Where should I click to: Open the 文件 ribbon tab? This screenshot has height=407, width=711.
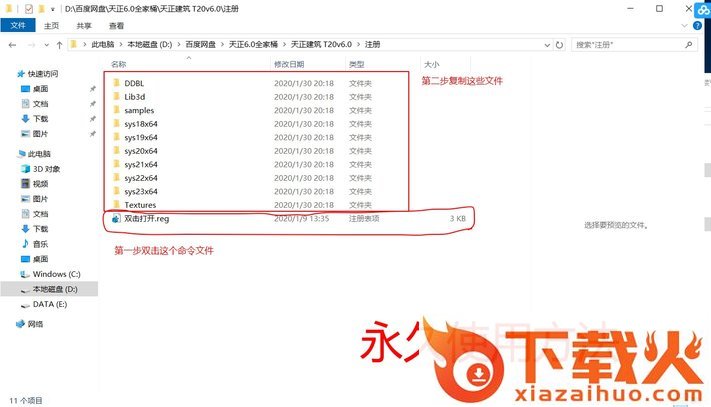pyautogui.click(x=18, y=25)
